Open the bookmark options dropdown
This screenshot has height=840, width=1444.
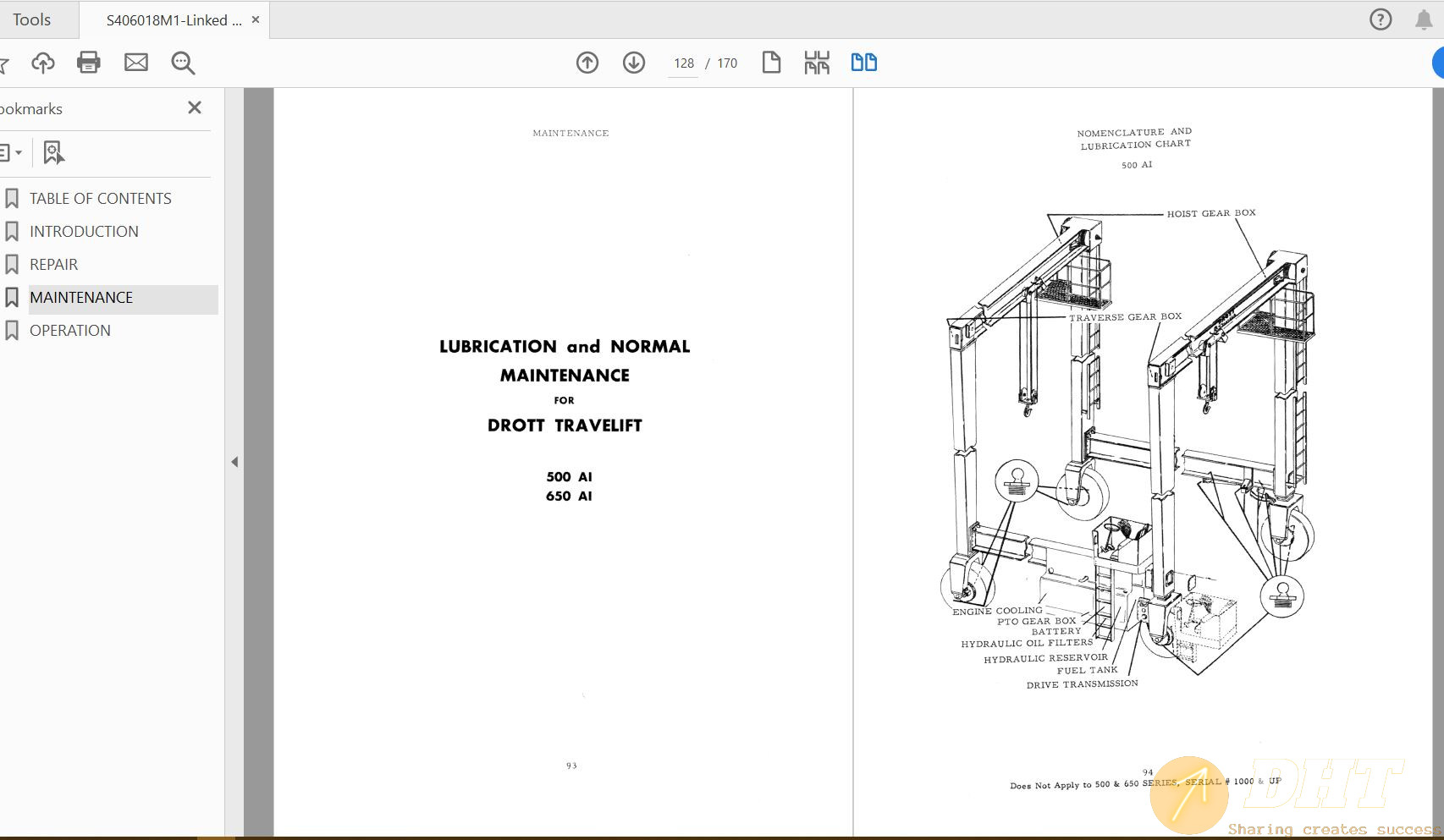click(12, 152)
